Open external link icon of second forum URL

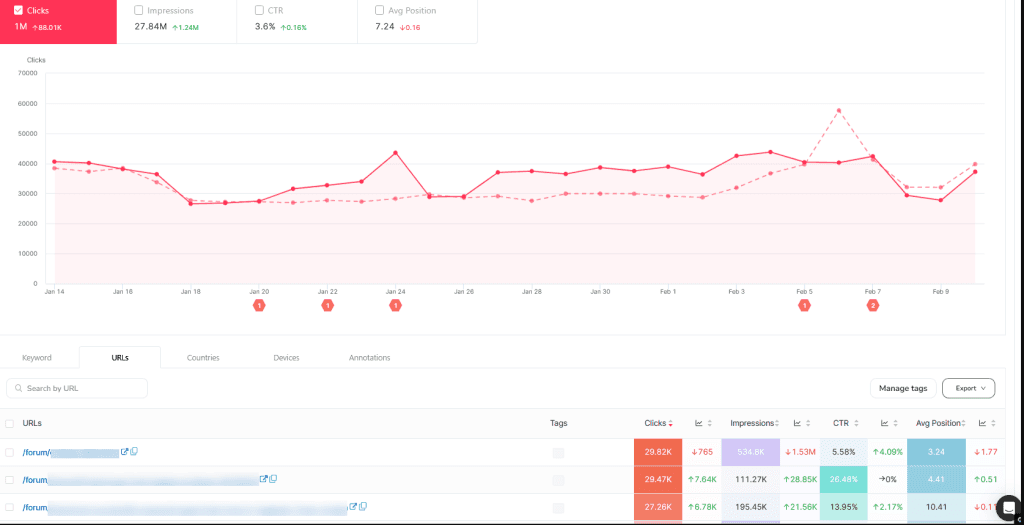tap(264, 479)
